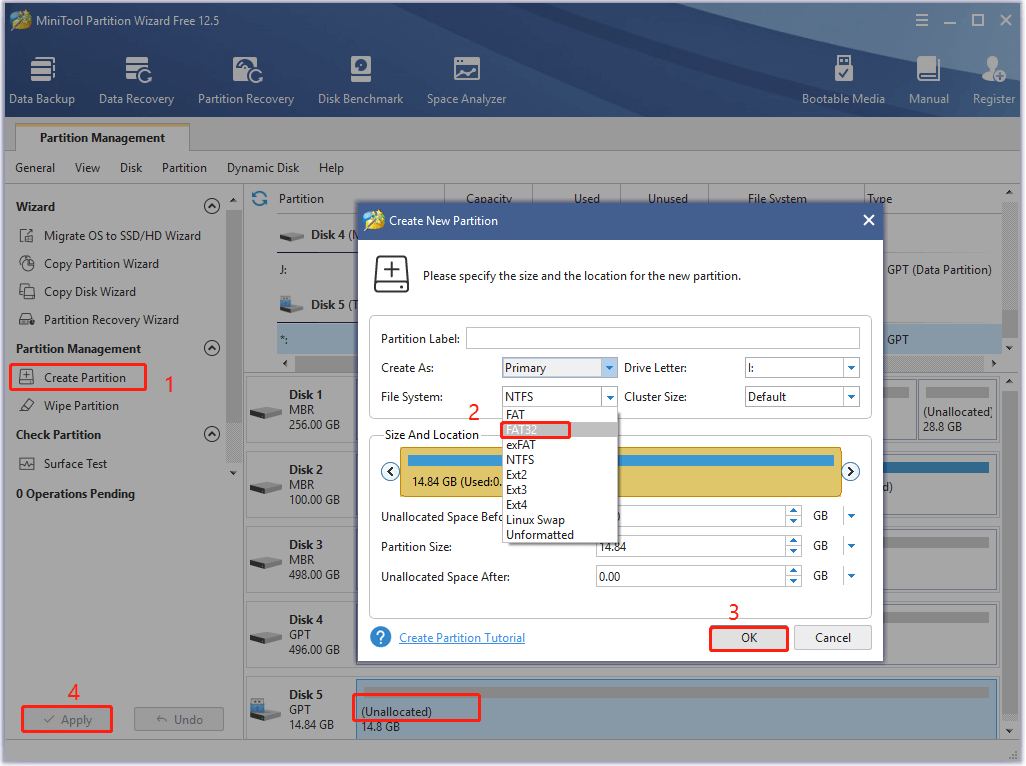
Task: Open the Disk menu
Action: tap(131, 168)
